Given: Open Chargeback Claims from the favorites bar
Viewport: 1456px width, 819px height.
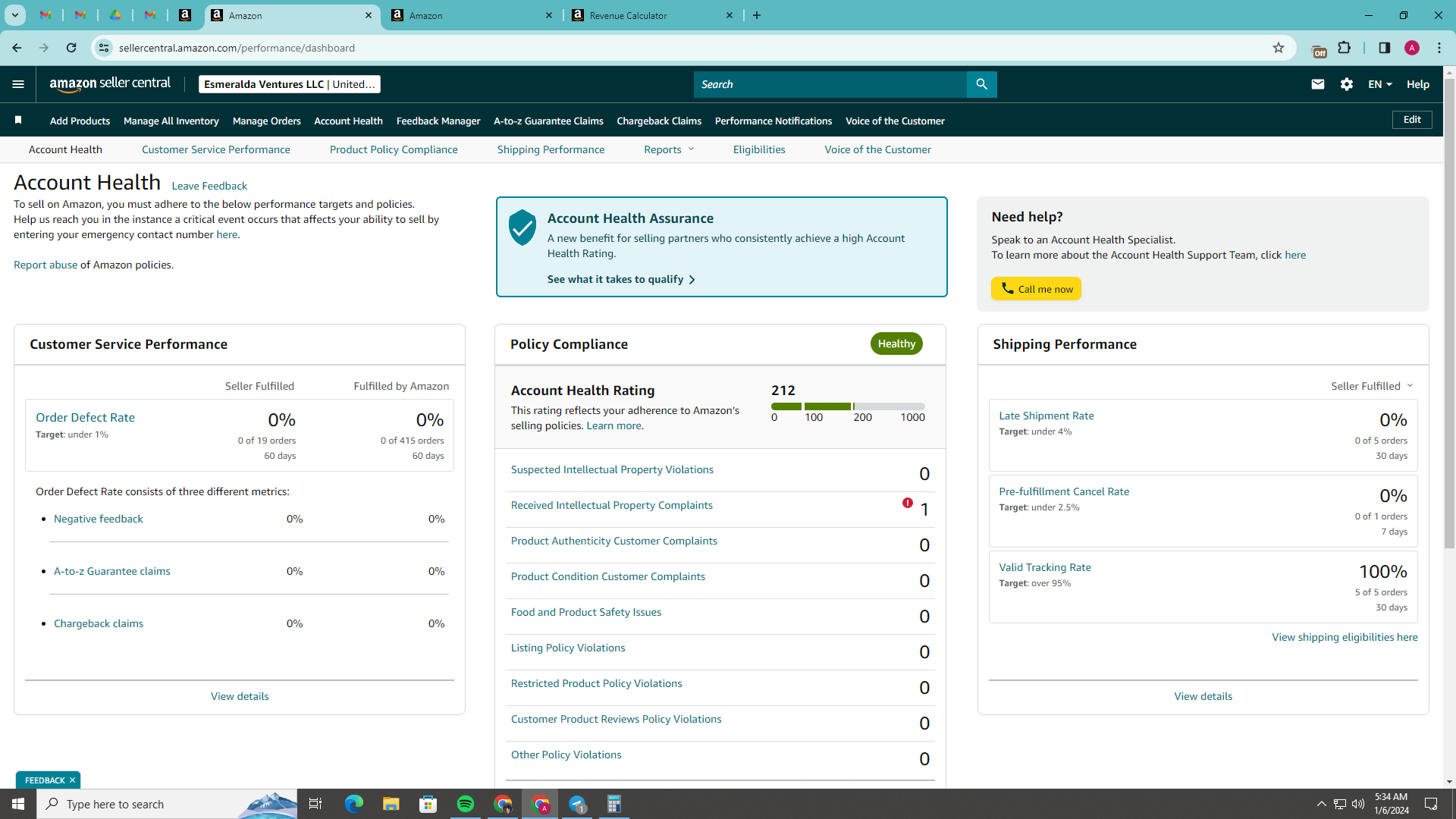Looking at the screenshot, I should [x=659, y=121].
